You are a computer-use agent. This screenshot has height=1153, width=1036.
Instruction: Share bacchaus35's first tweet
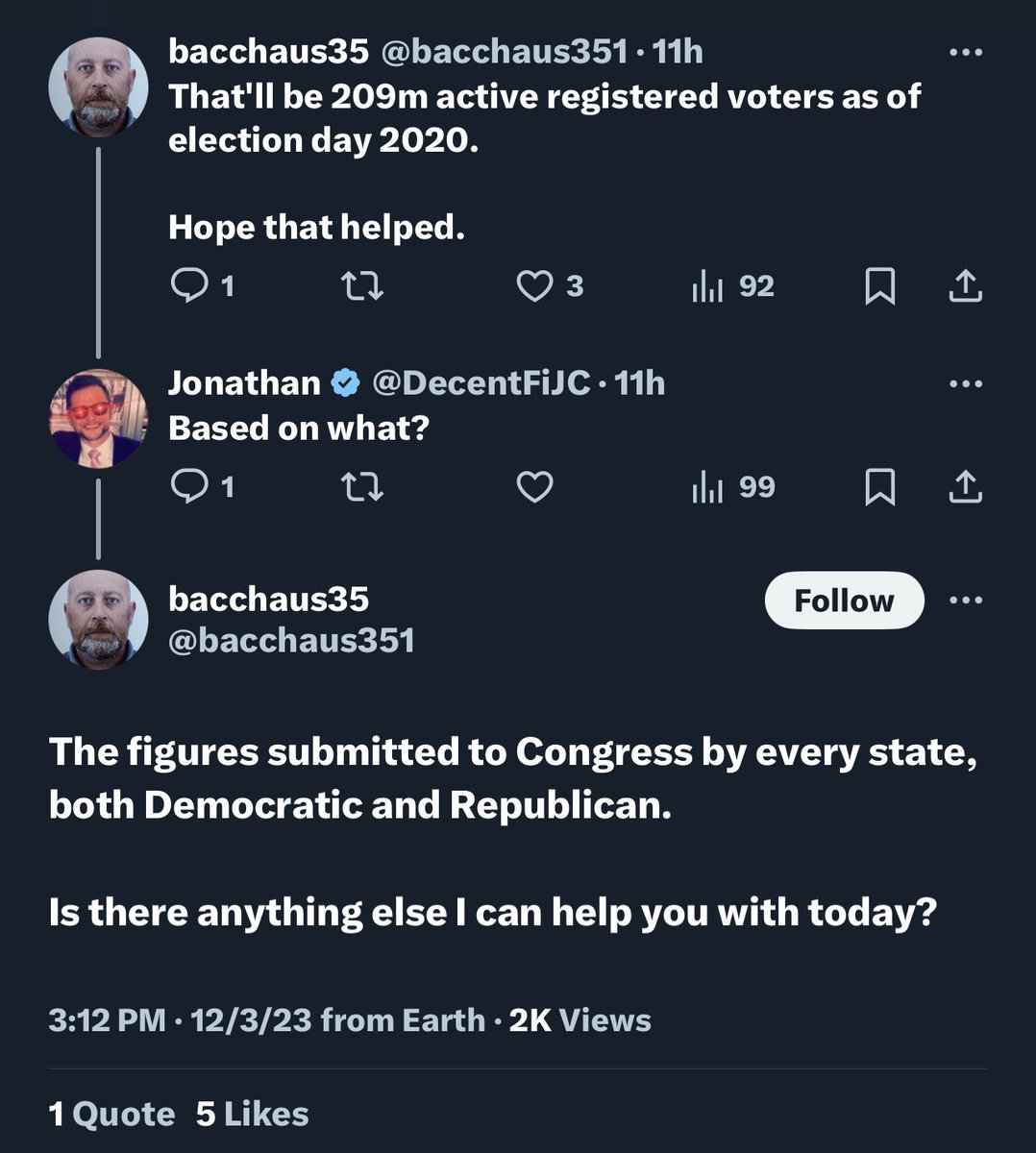[965, 285]
